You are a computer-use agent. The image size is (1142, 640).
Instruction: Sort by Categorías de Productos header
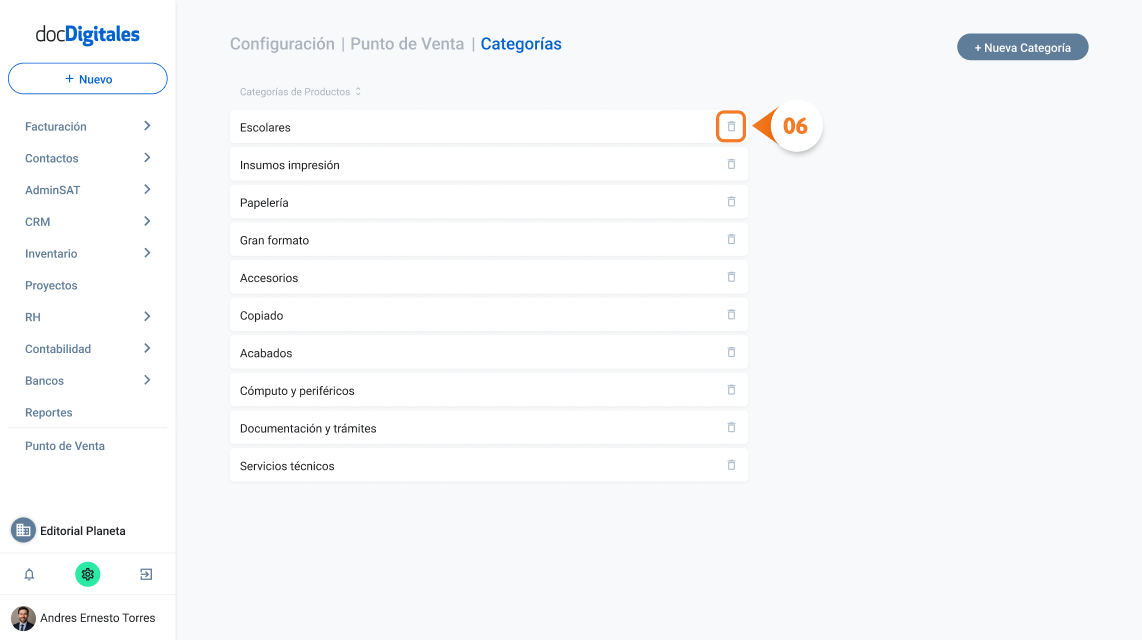pyautogui.click(x=300, y=92)
